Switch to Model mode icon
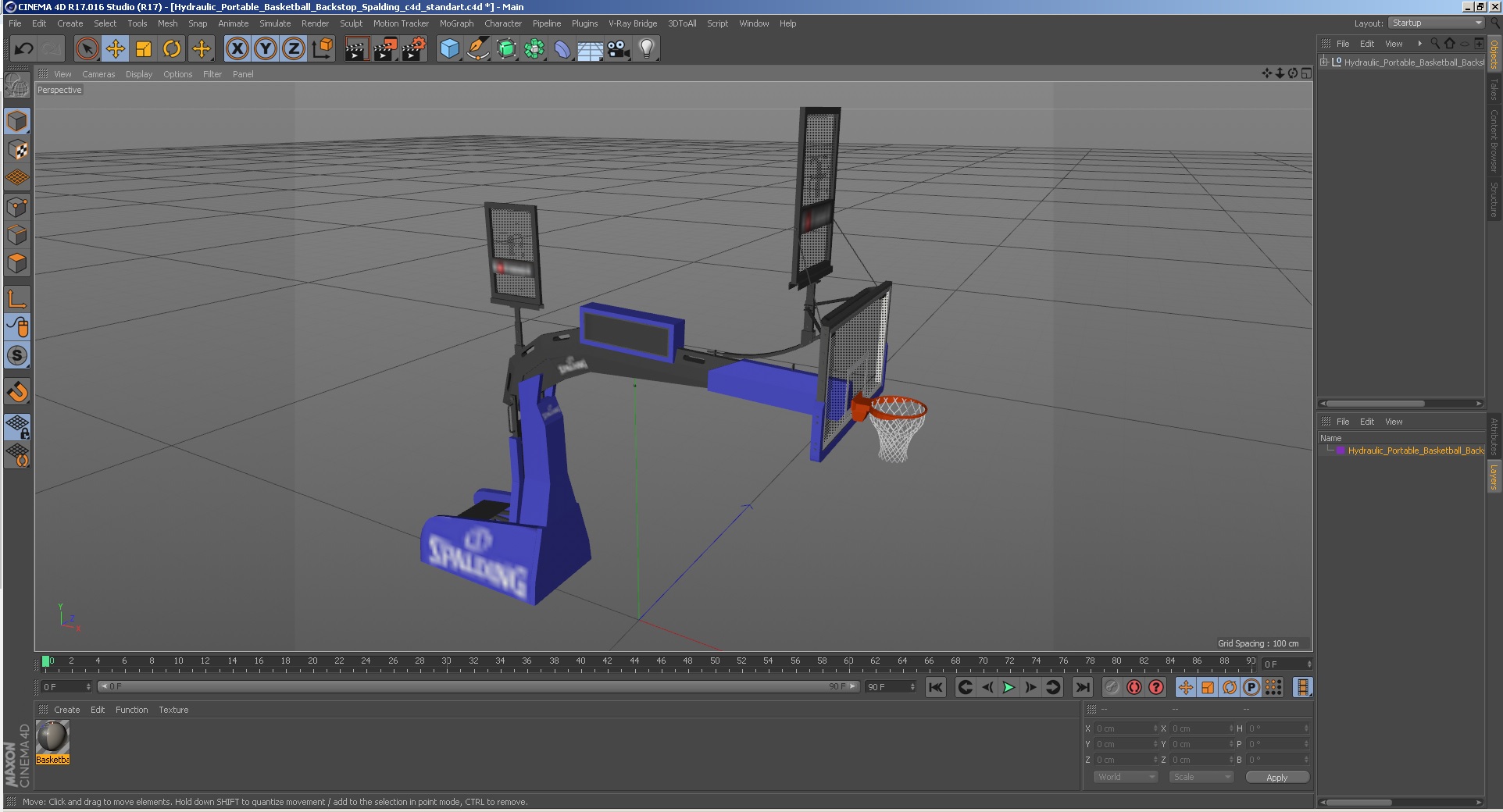Image resolution: width=1503 pixels, height=812 pixels. 17,121
